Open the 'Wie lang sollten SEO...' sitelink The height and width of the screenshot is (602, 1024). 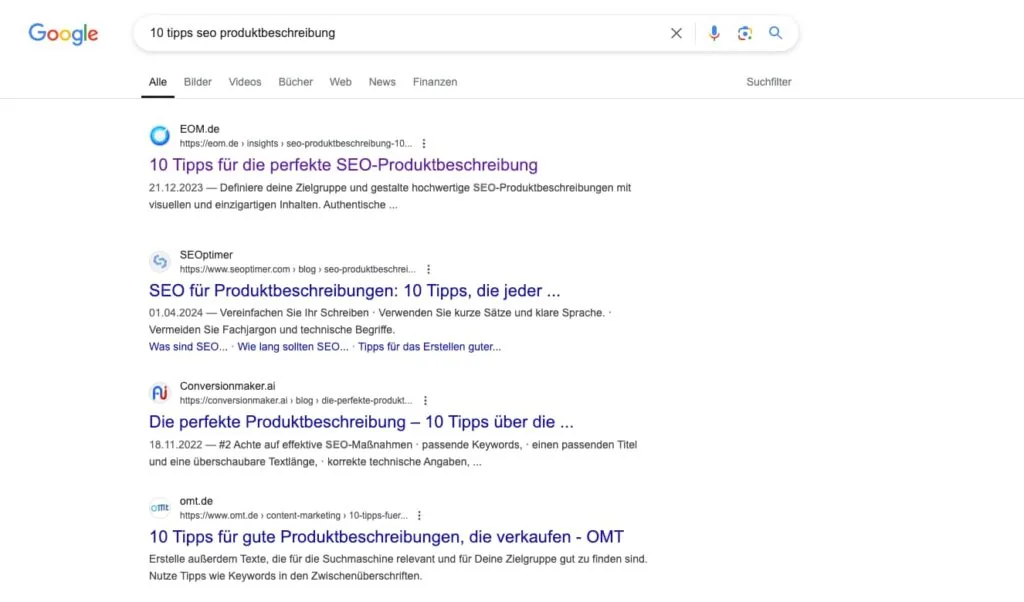pos(293,347)
